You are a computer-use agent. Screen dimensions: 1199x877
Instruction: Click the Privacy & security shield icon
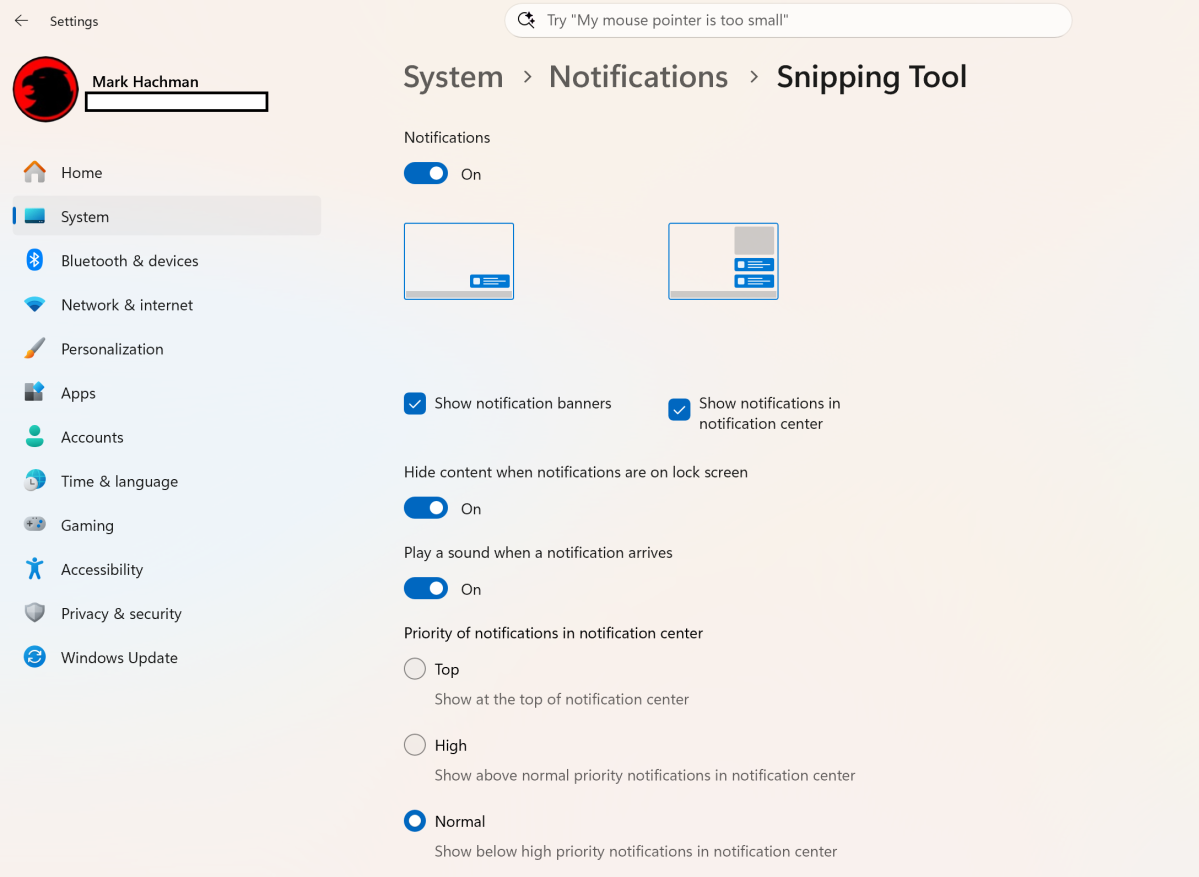(34, 612)
